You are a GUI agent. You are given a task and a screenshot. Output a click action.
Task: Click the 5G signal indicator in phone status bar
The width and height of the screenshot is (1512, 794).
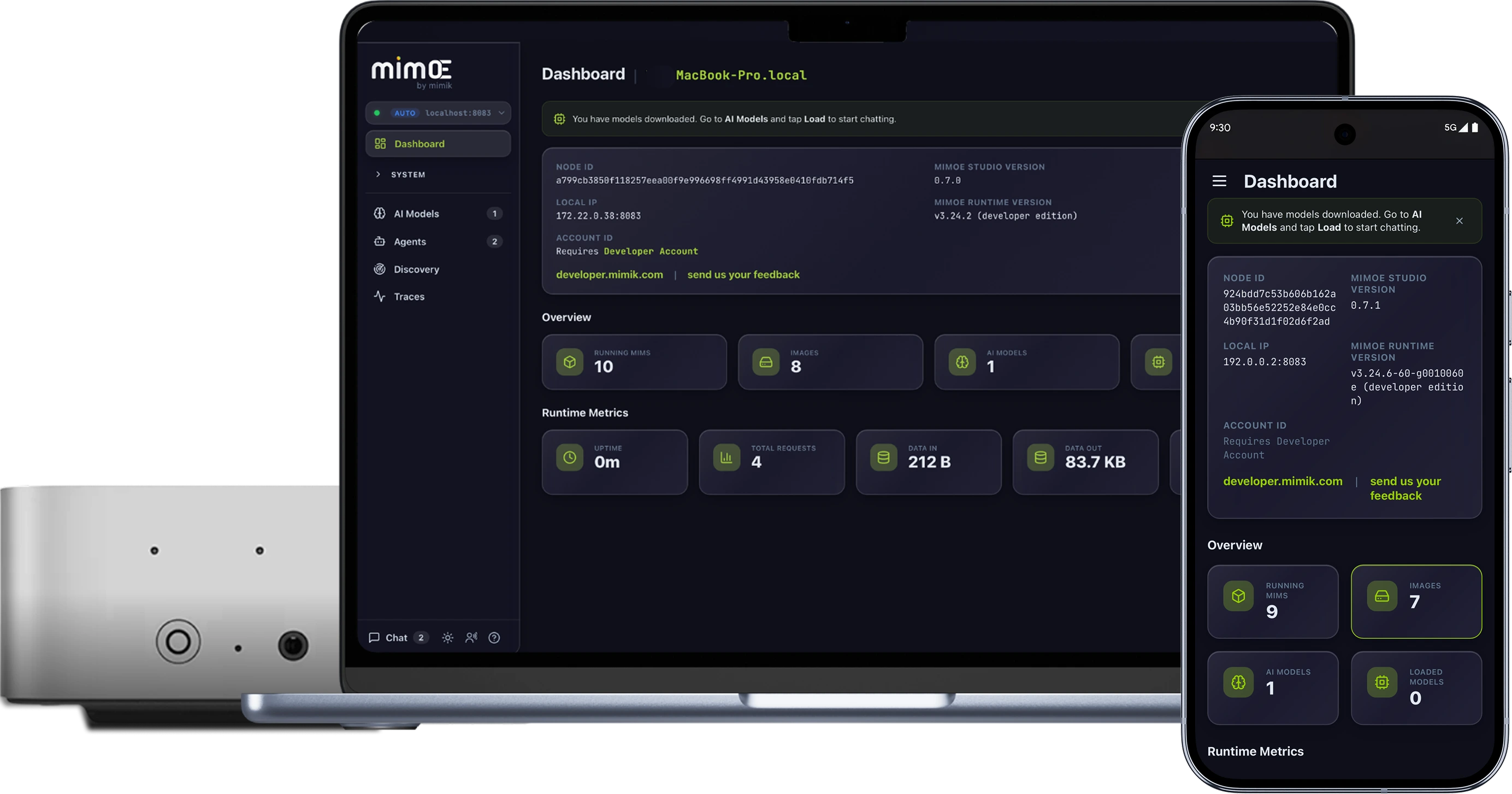(1456, 127)
